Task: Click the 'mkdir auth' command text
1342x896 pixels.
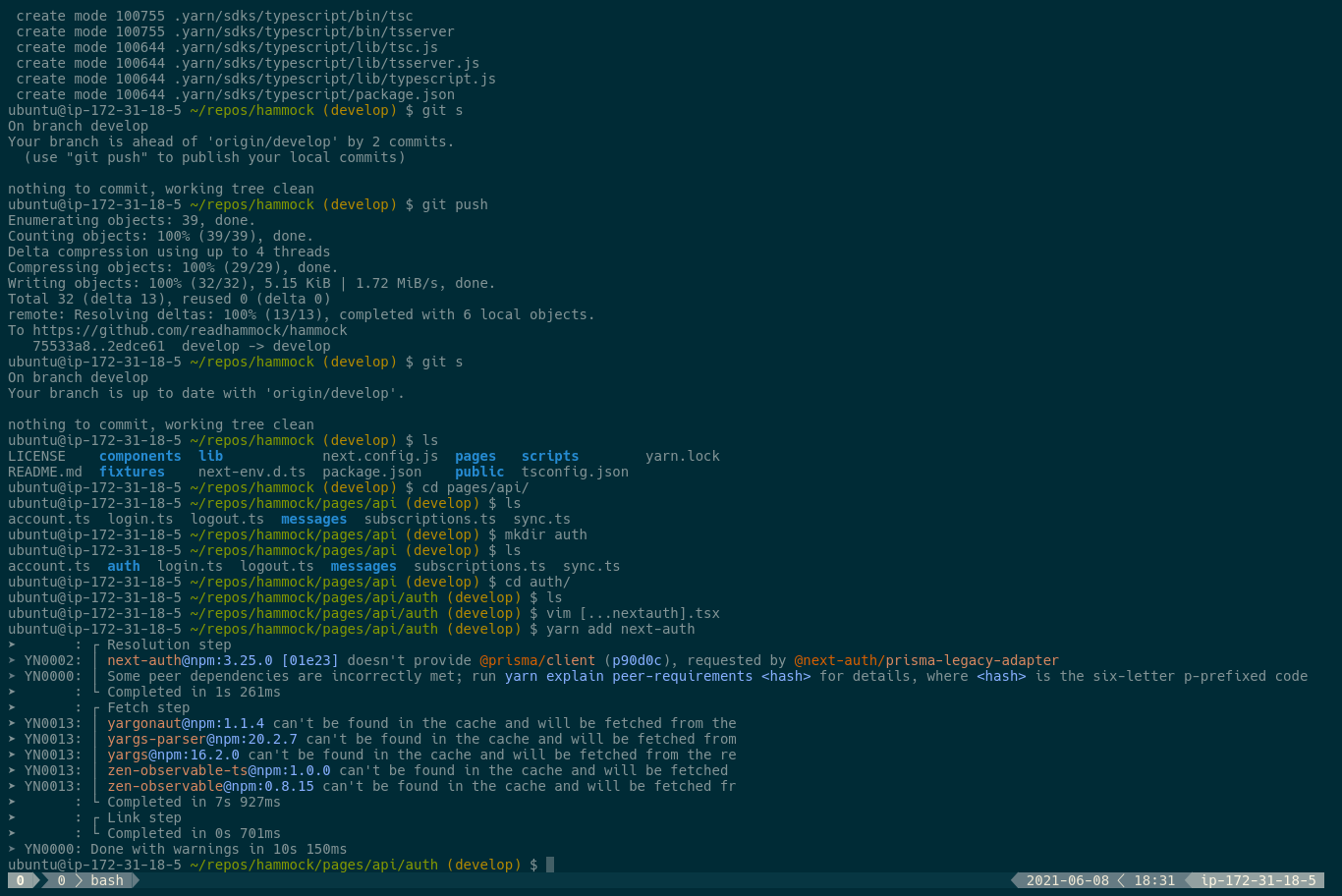Action: click(546, 534)
